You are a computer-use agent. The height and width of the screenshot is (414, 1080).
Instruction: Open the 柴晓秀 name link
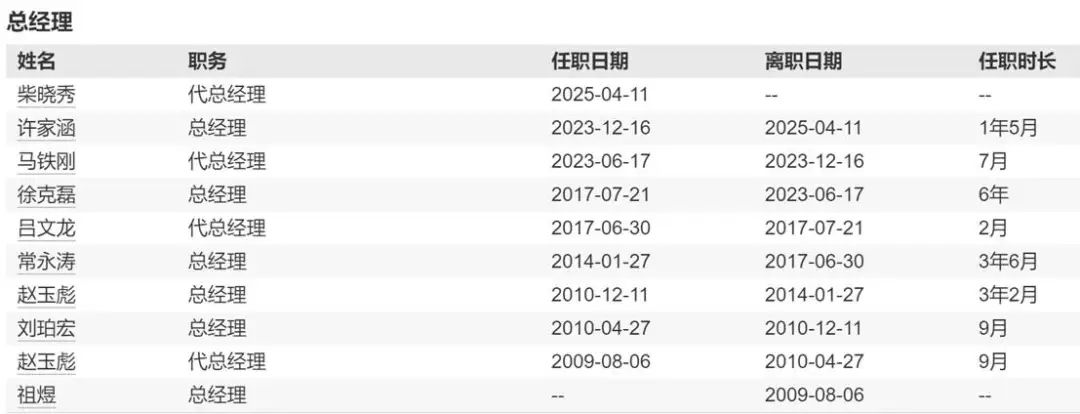tap(46, 95)
